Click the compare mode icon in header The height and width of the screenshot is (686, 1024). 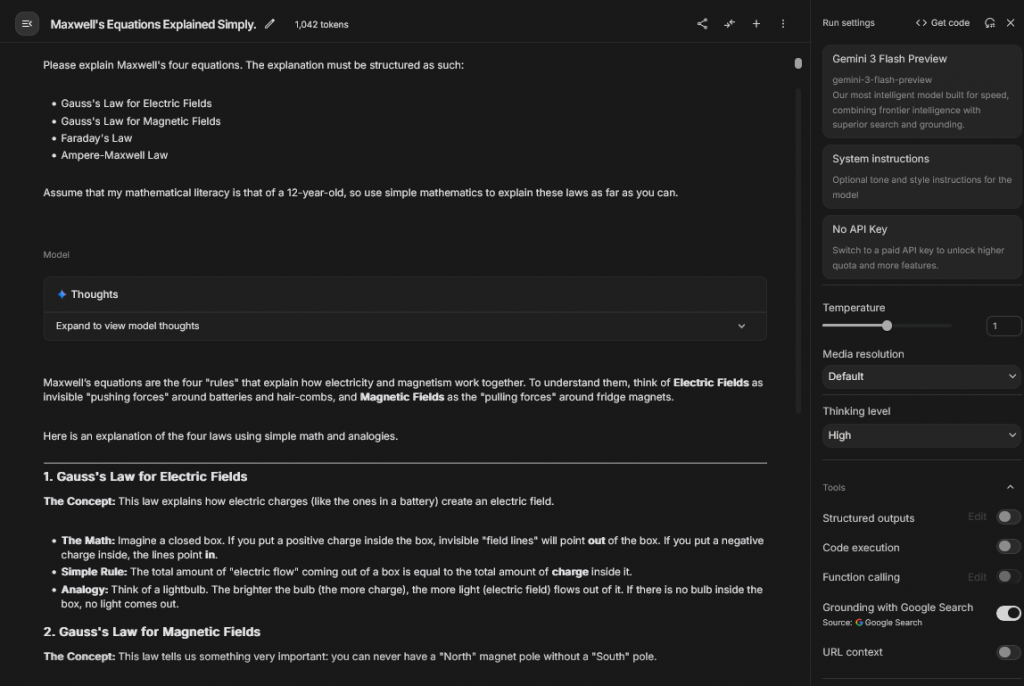(x=729, y=24)
